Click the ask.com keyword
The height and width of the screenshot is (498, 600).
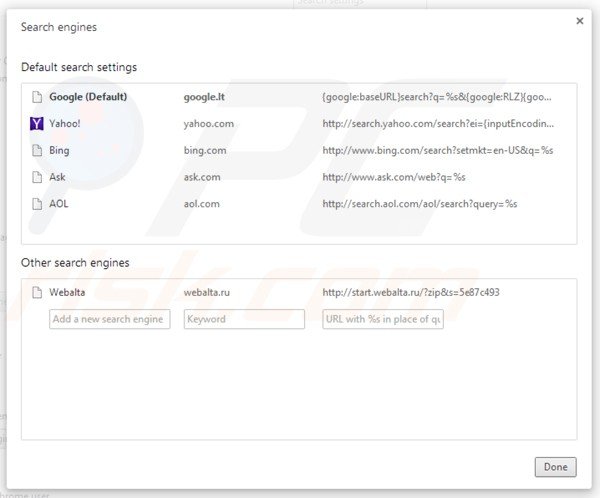click(x=202, y=177)
